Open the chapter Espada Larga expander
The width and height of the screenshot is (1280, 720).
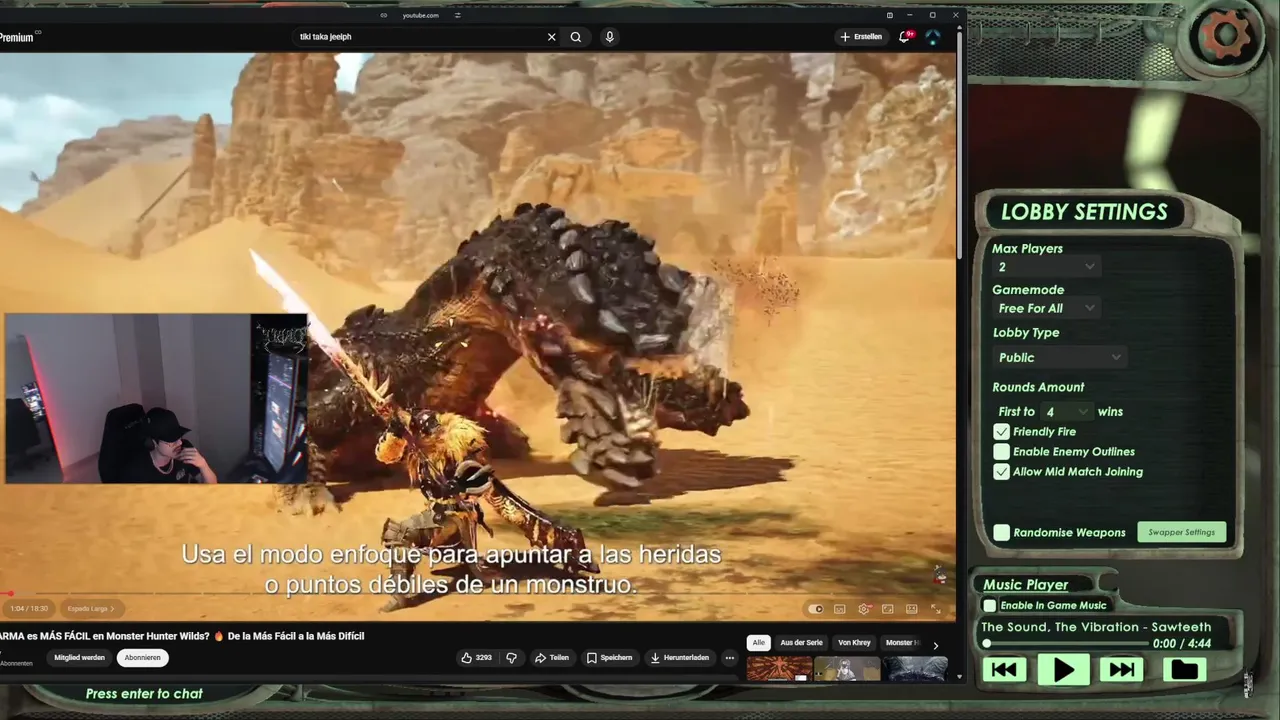tap(91, 608)
